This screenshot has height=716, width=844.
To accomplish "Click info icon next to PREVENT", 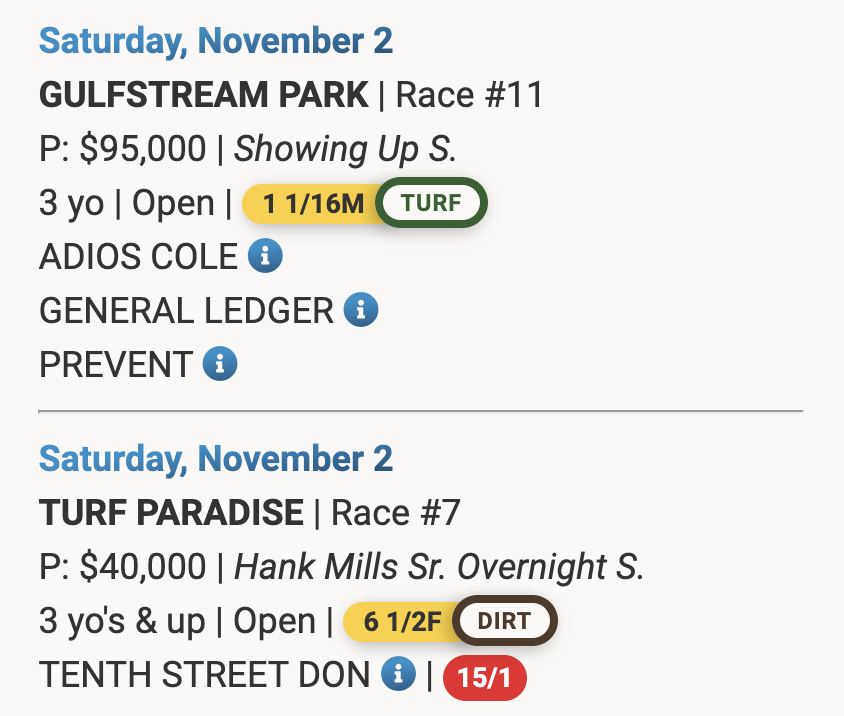I will (x=220, y=364).
